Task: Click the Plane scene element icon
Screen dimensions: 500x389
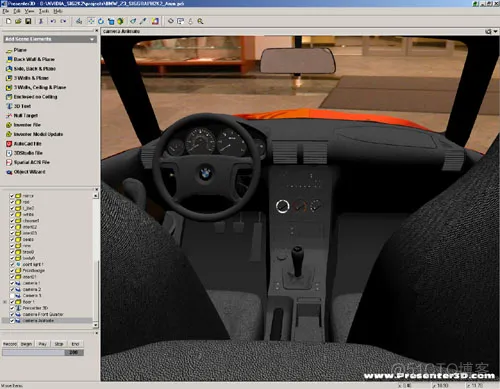Action: (x=9, y=50)
